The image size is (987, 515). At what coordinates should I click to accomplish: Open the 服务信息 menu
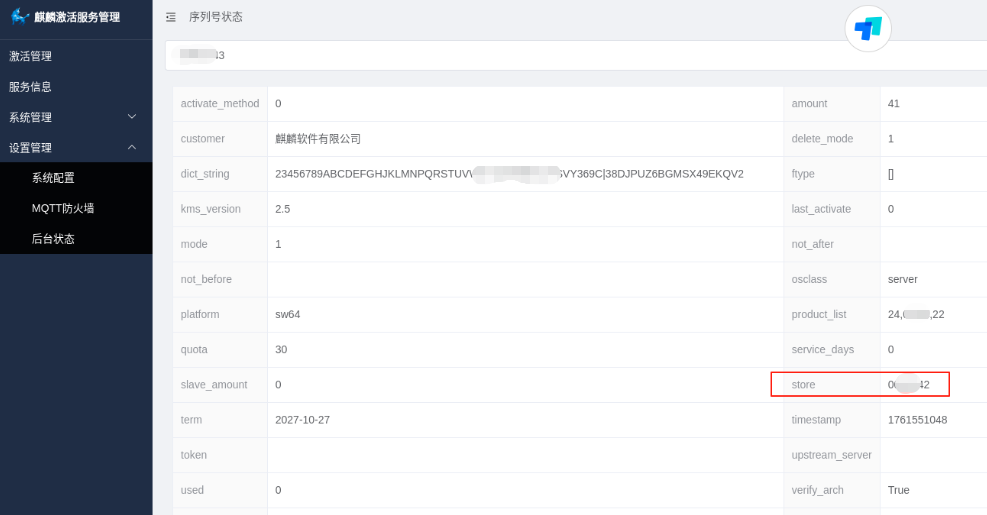(31, 87)
